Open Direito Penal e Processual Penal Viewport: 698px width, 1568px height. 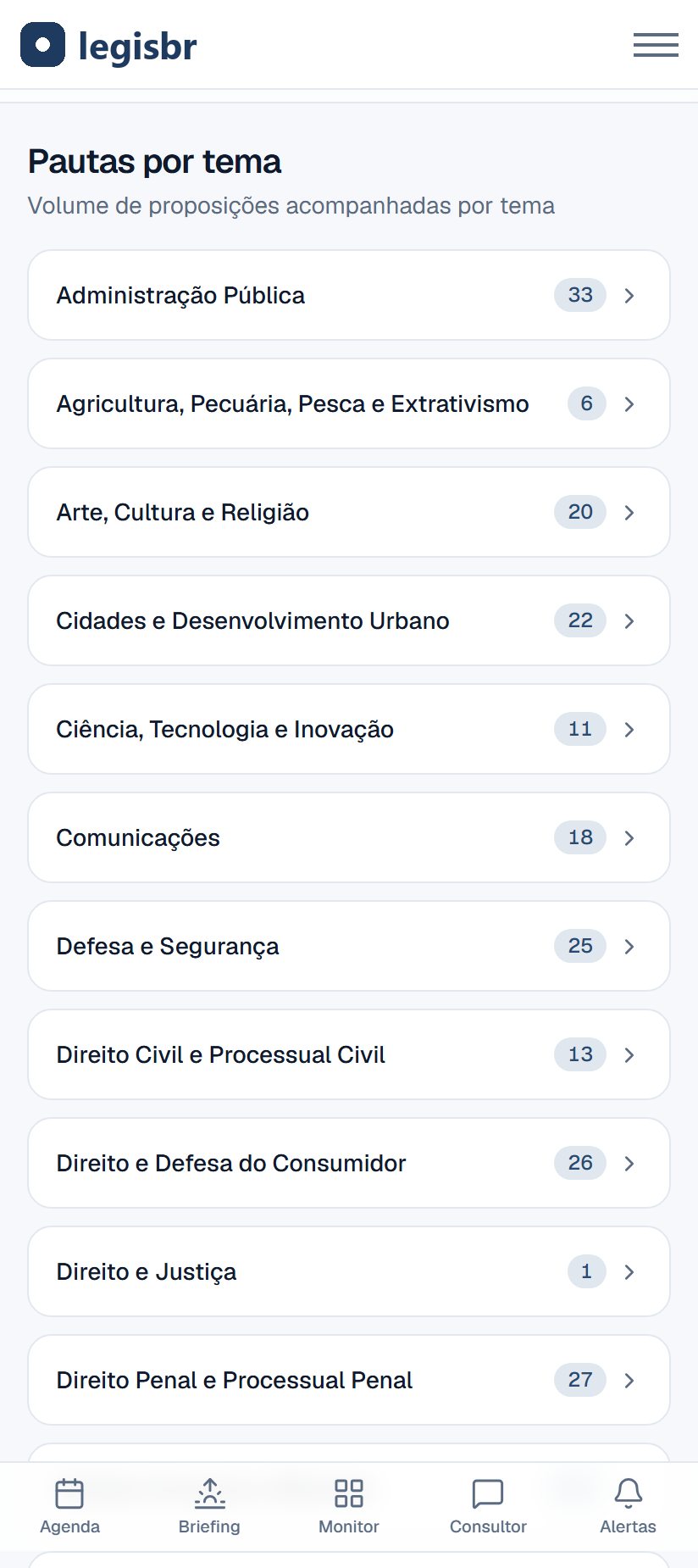tap(349, 1380)
